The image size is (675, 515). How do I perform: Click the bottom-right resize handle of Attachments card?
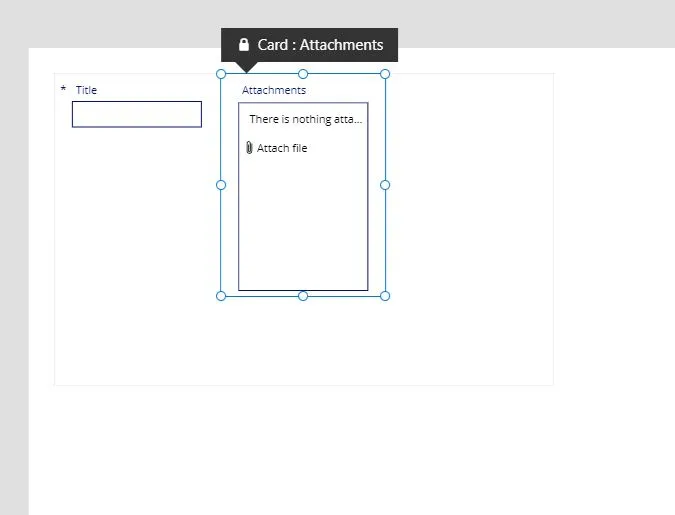pyautogui.click(x=385, y=296)
